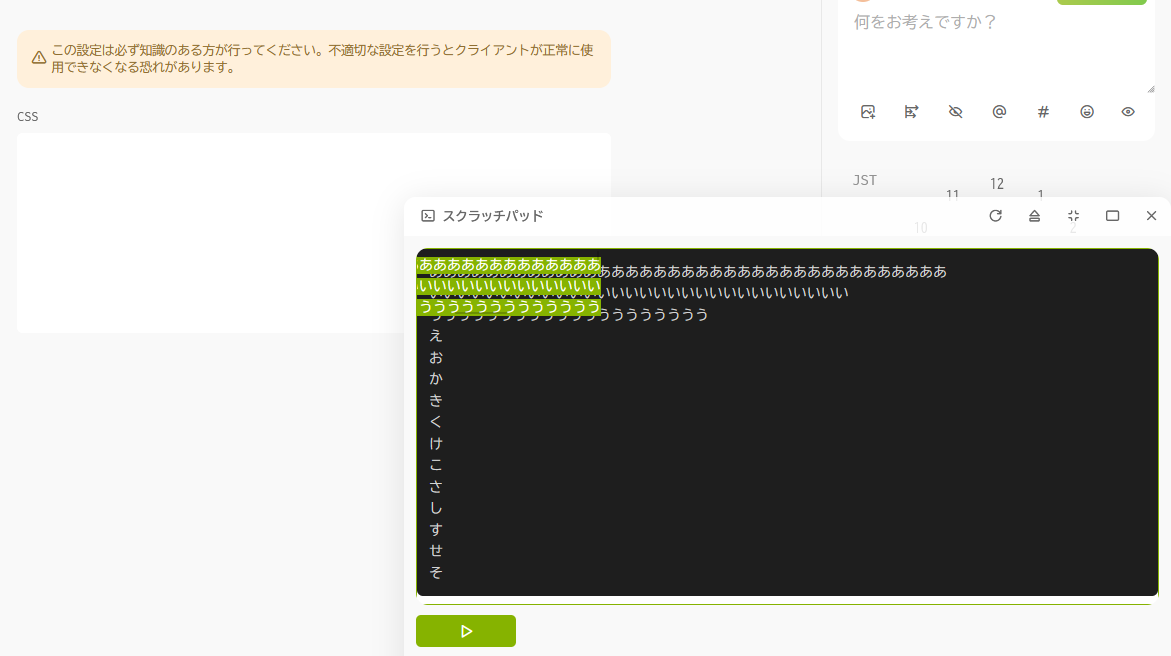
Task: Add a hashtag to the note
Action: pos(1043,111)
